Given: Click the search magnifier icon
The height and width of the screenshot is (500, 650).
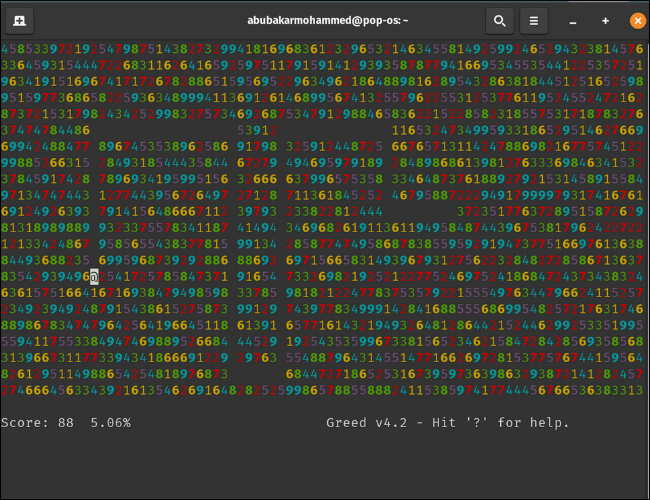Looking at the screenshot, I should click(x=499, y=20).
